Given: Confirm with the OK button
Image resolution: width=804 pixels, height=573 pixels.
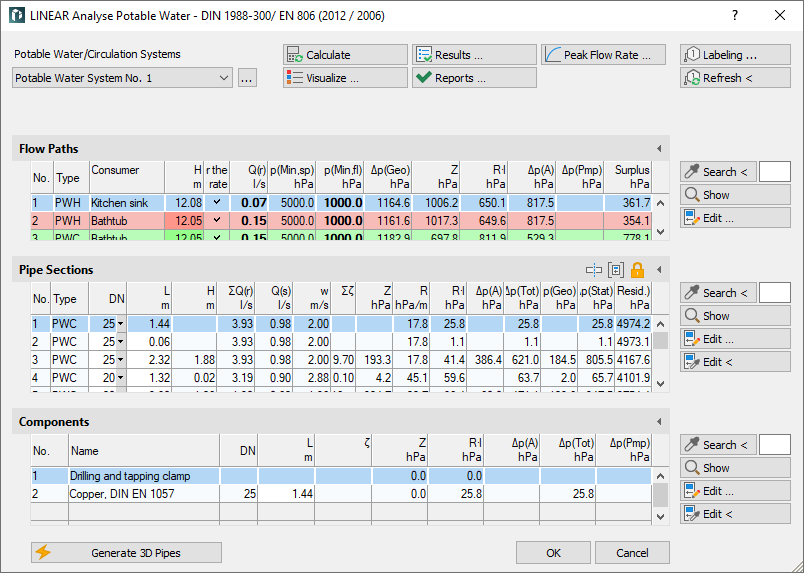Looking at the screenshot, I should click(x=553, y=552).
